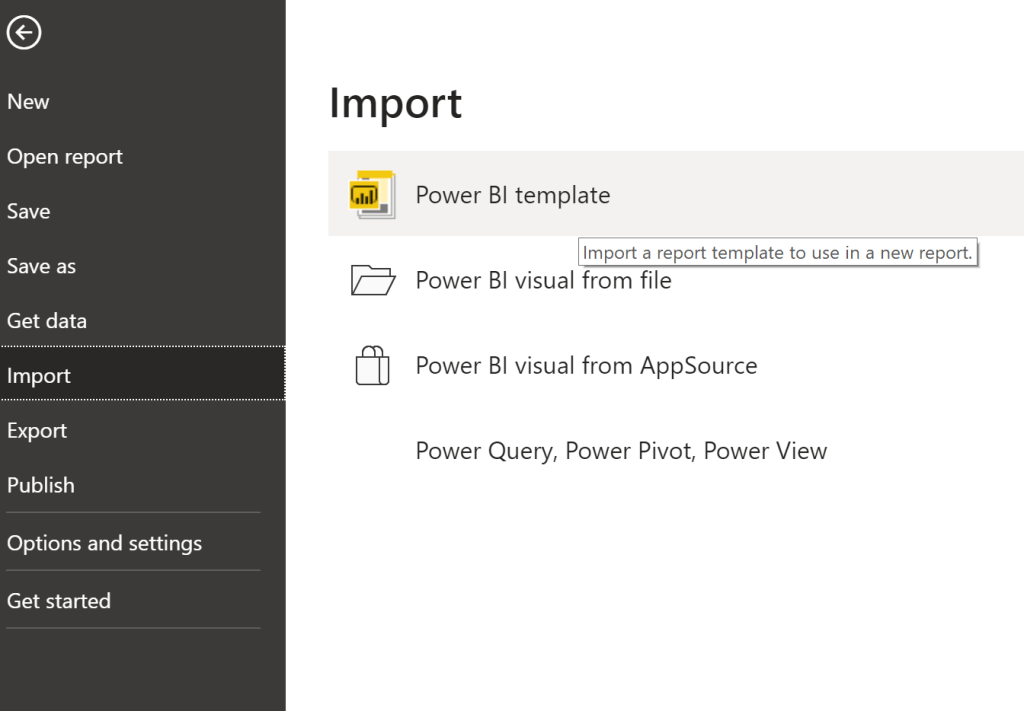Click the highlighted Import menu item
Screen dimensions: 1024x711
pos(39,376)
